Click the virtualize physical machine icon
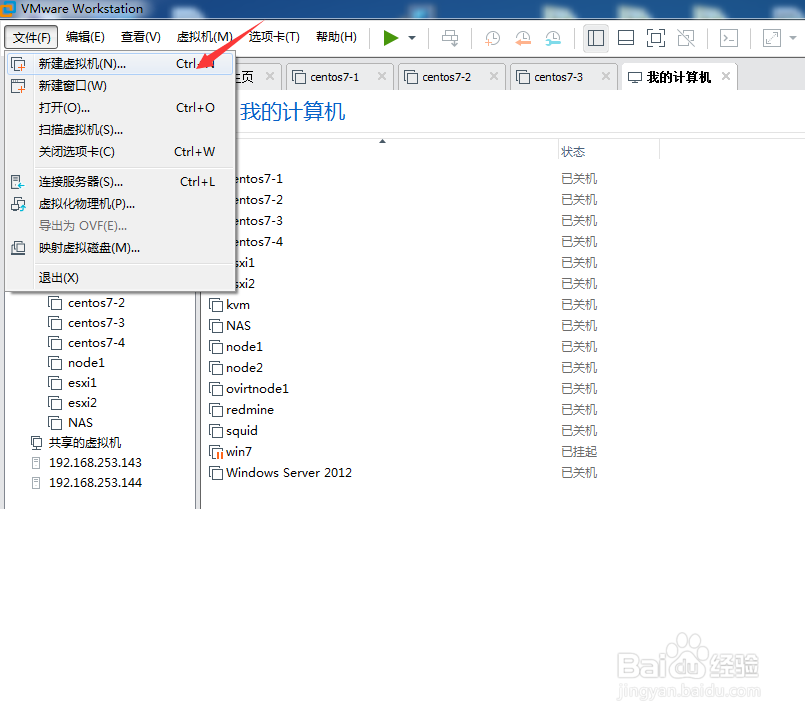This screenshot has height=719, width=805. 18,204
